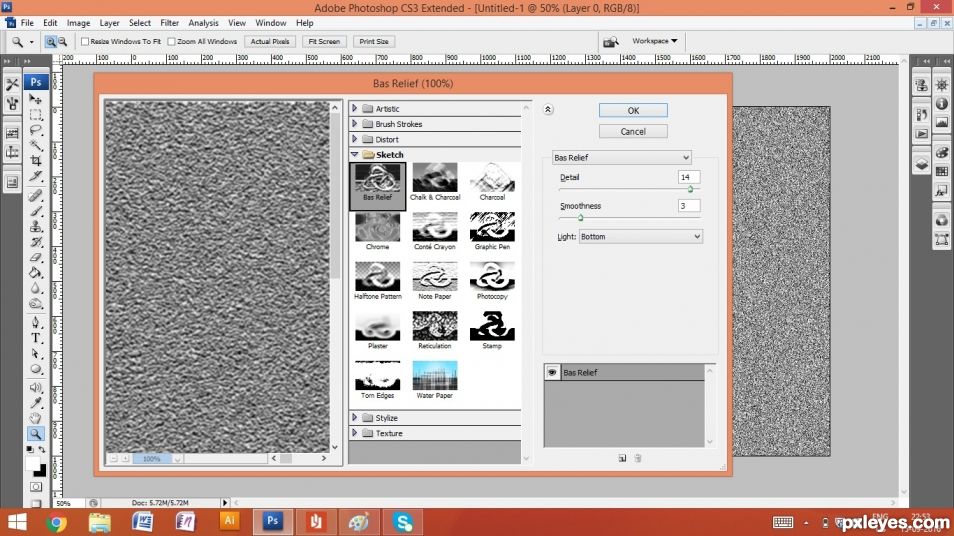Expand the Brush Strokes filter folder
Screen dimensions: 954x536
pos(355,124)
